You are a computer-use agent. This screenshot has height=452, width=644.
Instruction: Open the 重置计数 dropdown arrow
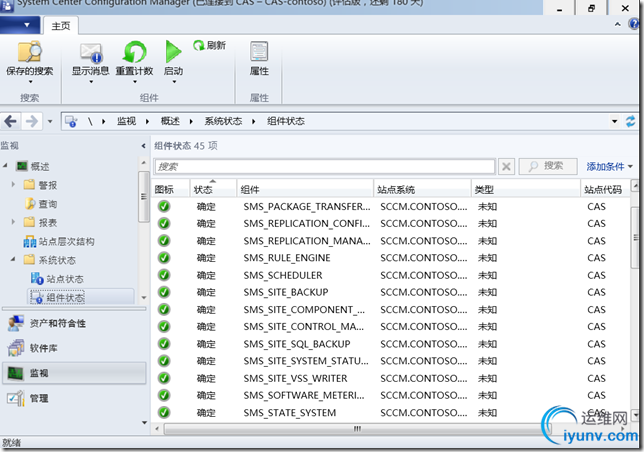click(x=135, y=82)
